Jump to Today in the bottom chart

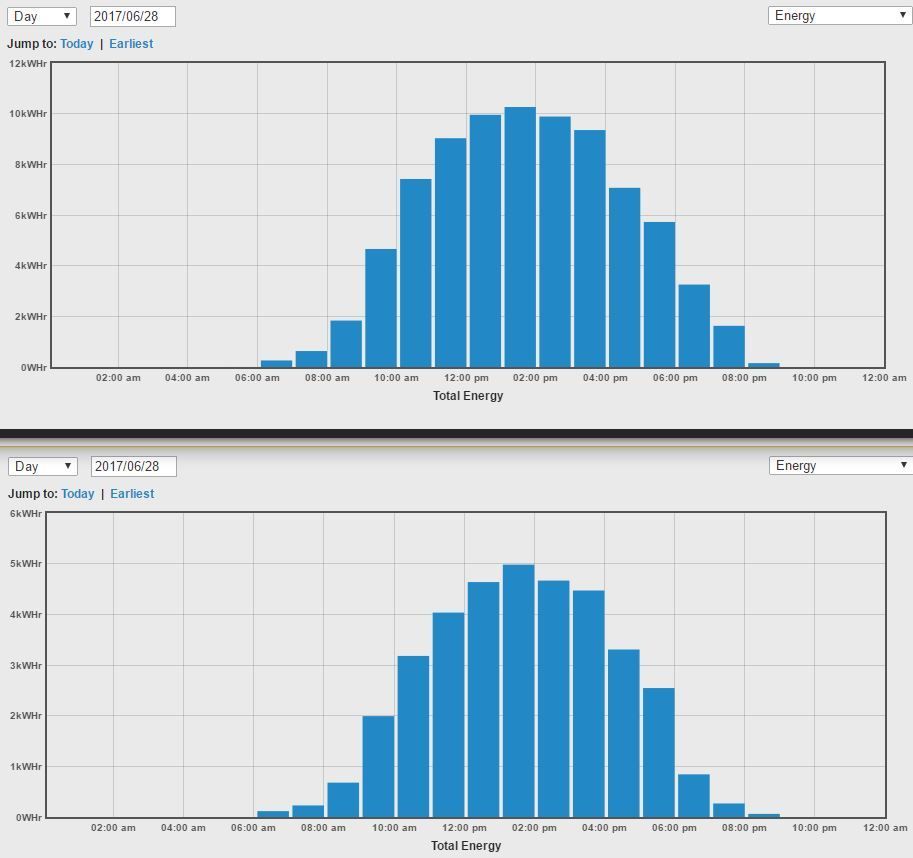(77, 494)
